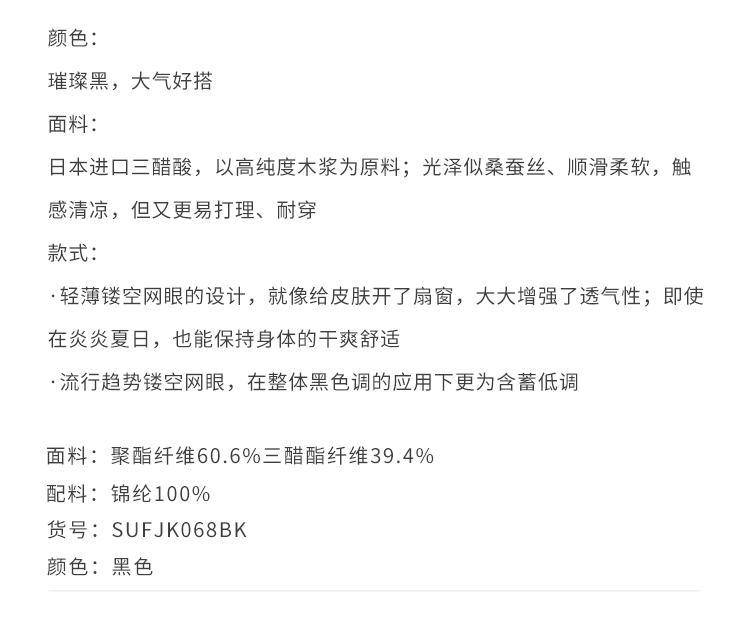The height and width of the screenshot is (624, 750).
Task: Click the 黑色 value in the bottom line
Action: coord(133,567)
